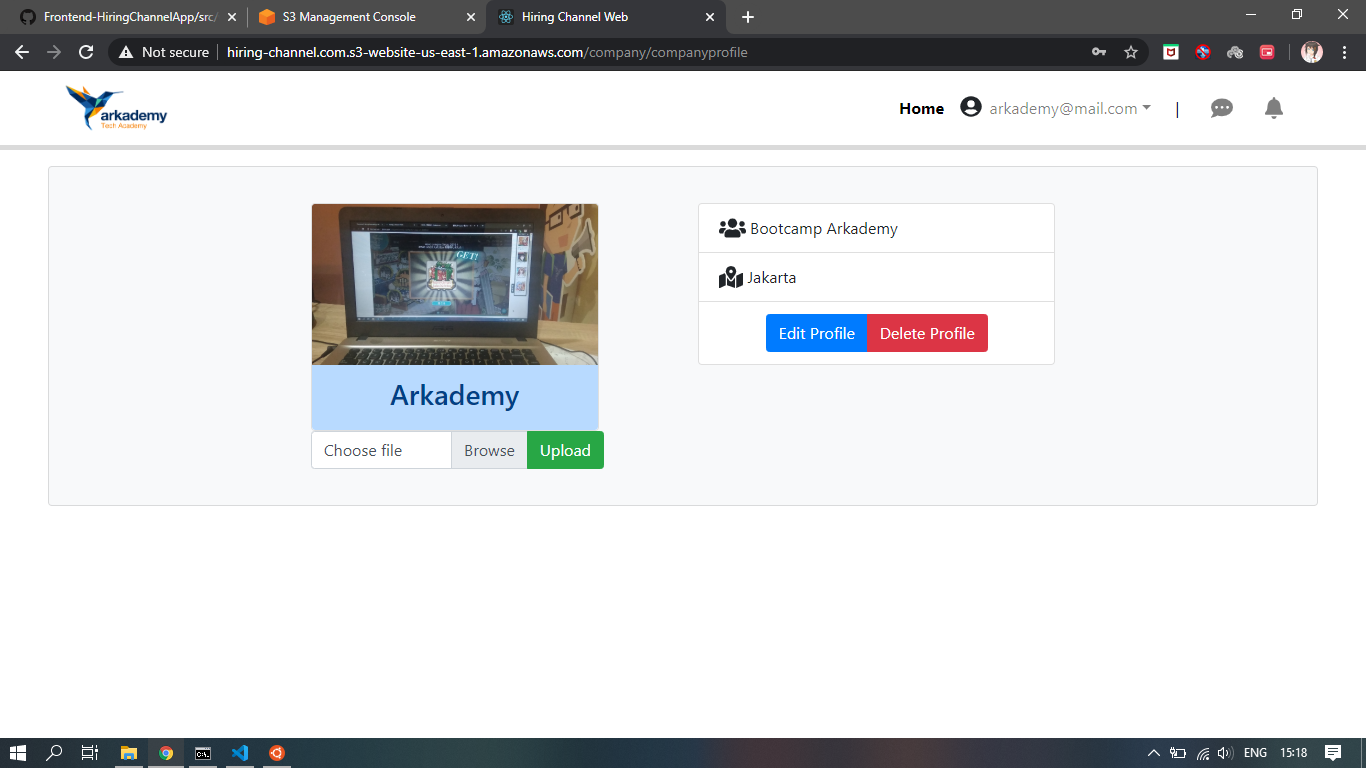Click the Jakarta location text
Screen dimensions: 1366x768
(x=772, y=277)
